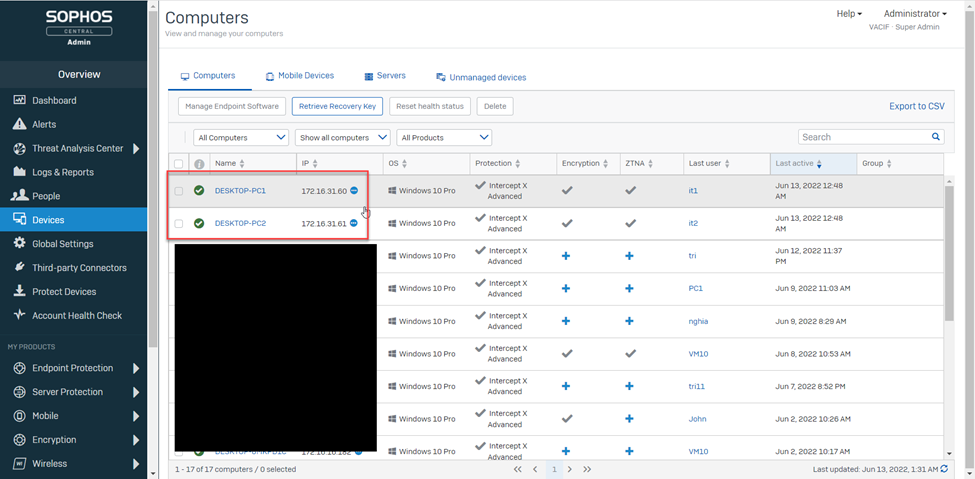The height and width of the screenshot is (479, 975).
Task: Open the Help dropdown menu
Action: point(849,14)
